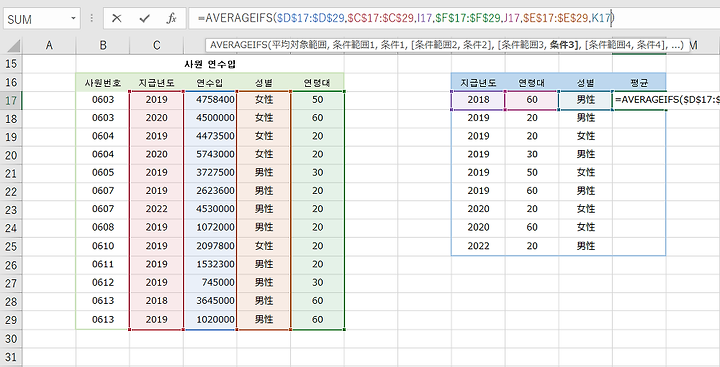Open the Name Box dropdown arrow

(73, 19)
